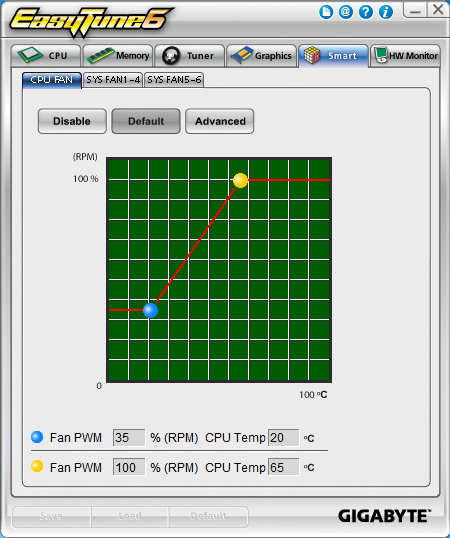Click the @ email icon
The width and height of the screenshot is (450, 538).
(x=346, y=12)
